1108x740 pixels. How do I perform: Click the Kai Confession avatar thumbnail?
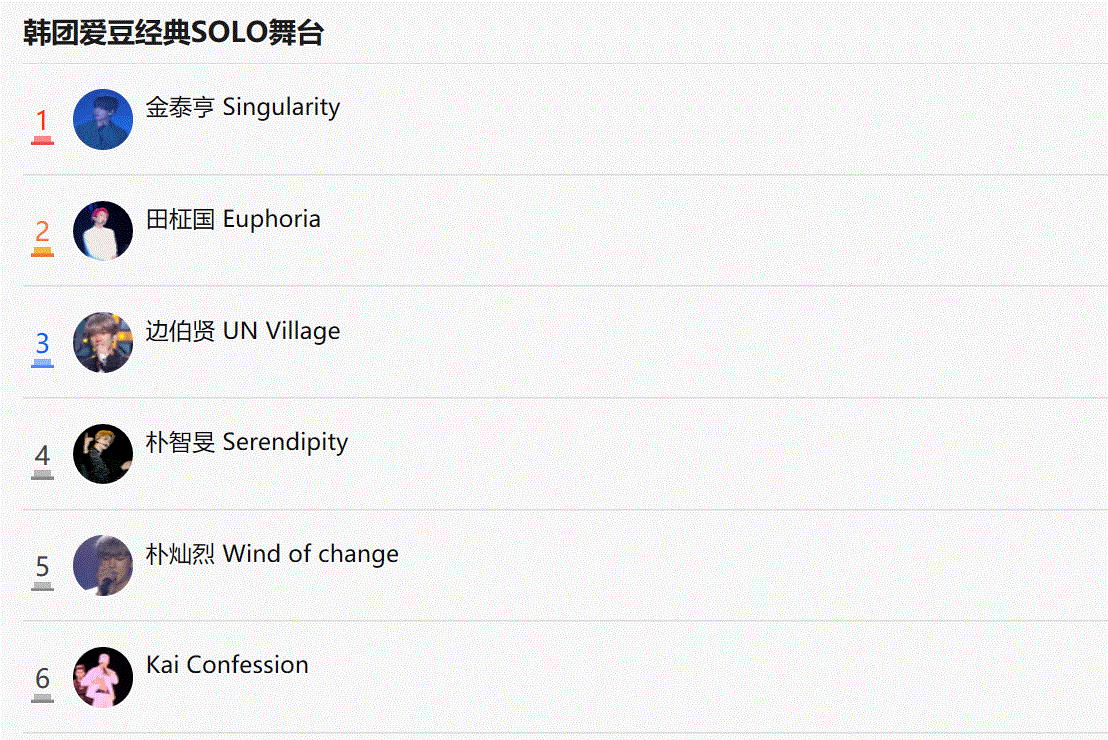click(x=103, y=677)
